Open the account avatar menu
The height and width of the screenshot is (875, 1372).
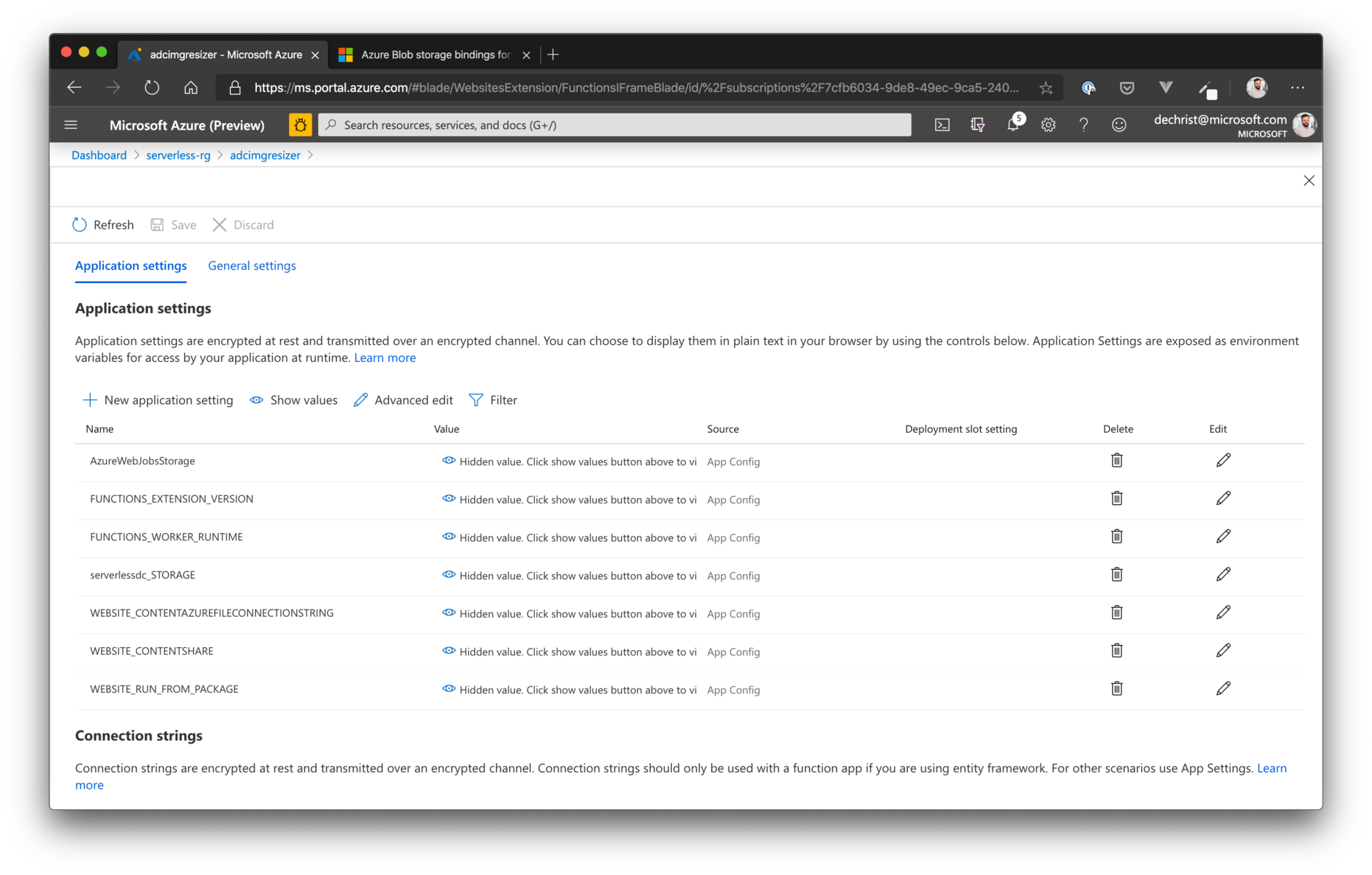(1304, 125)
